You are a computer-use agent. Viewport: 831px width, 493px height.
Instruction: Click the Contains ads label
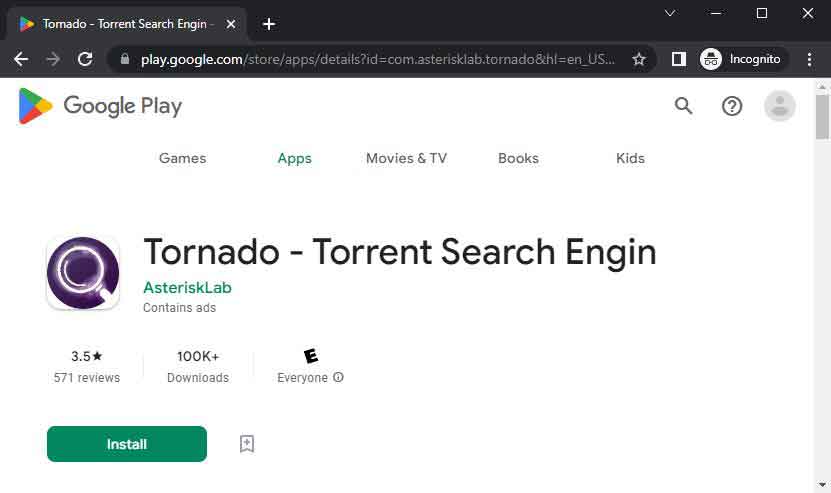tap(179, 307)
